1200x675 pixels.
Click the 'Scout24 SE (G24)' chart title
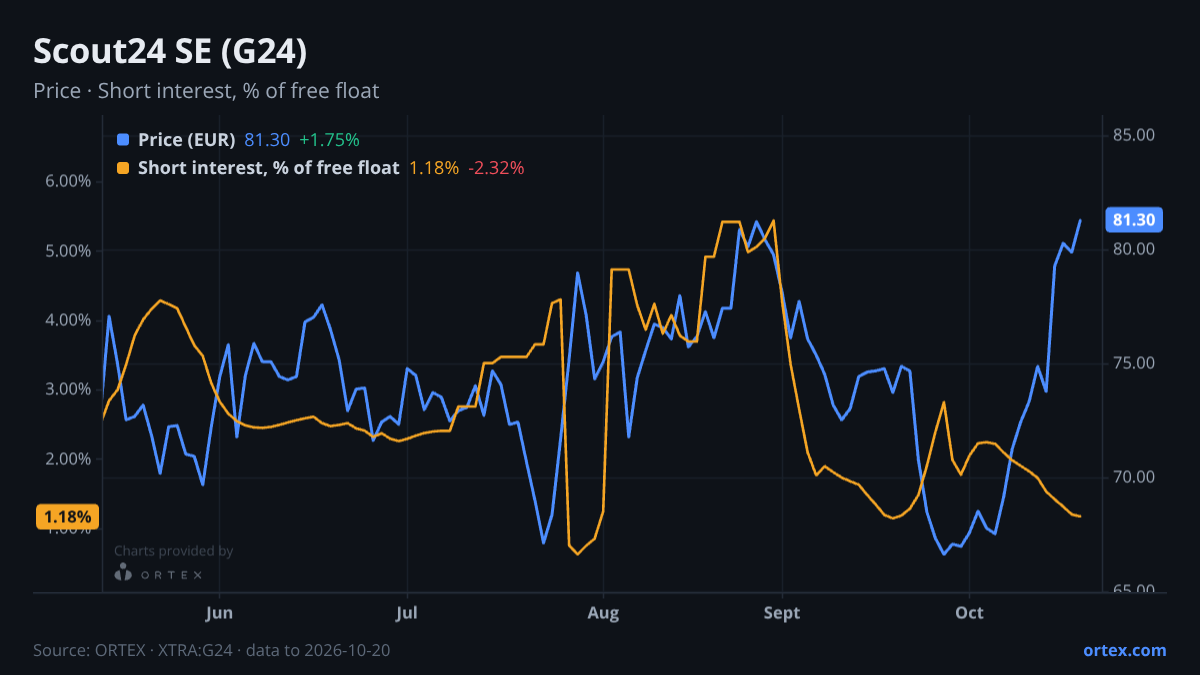170,51
